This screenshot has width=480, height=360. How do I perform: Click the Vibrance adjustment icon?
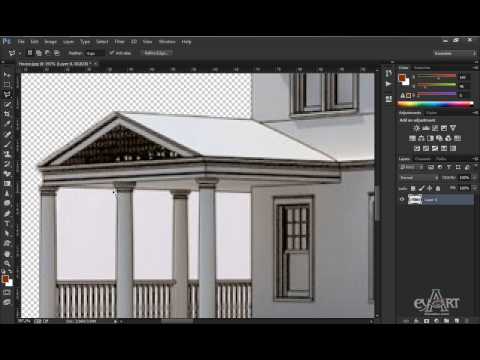(x=453, y=128)
